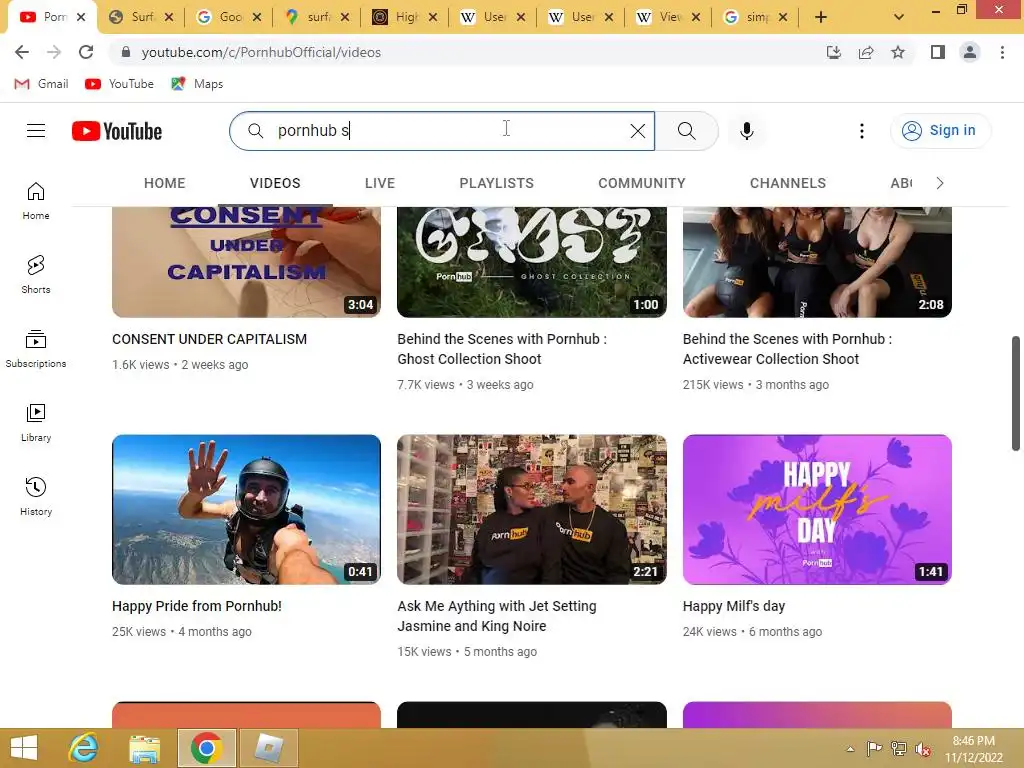
Task: Click the Sign in button
Action: pyautogui.click(x=940, y=131)
